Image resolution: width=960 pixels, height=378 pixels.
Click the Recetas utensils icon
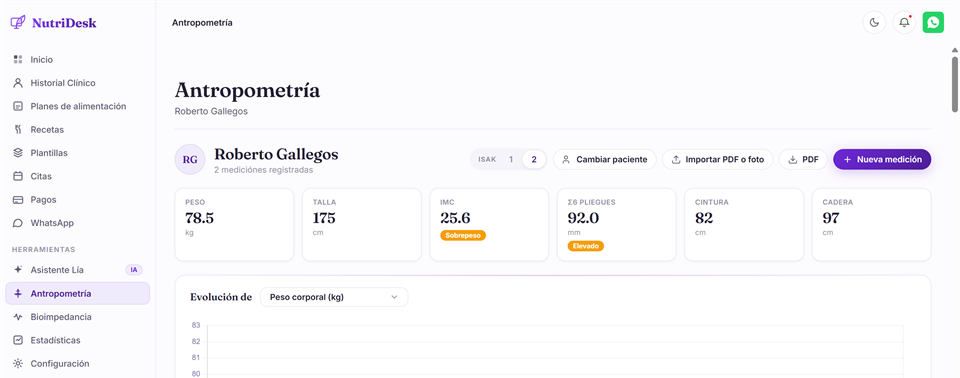click(18, 129)
